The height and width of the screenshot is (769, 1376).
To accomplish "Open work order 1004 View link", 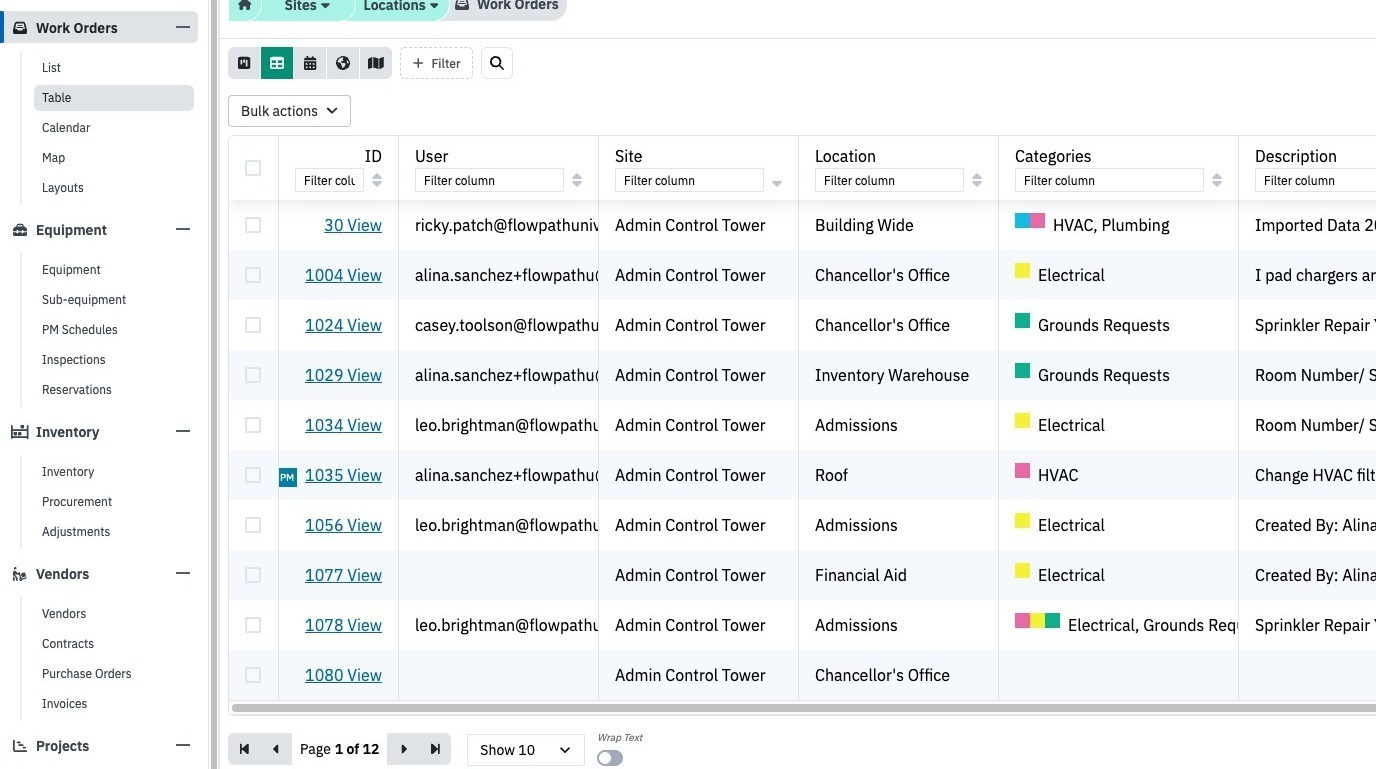I will click(343, 276).
